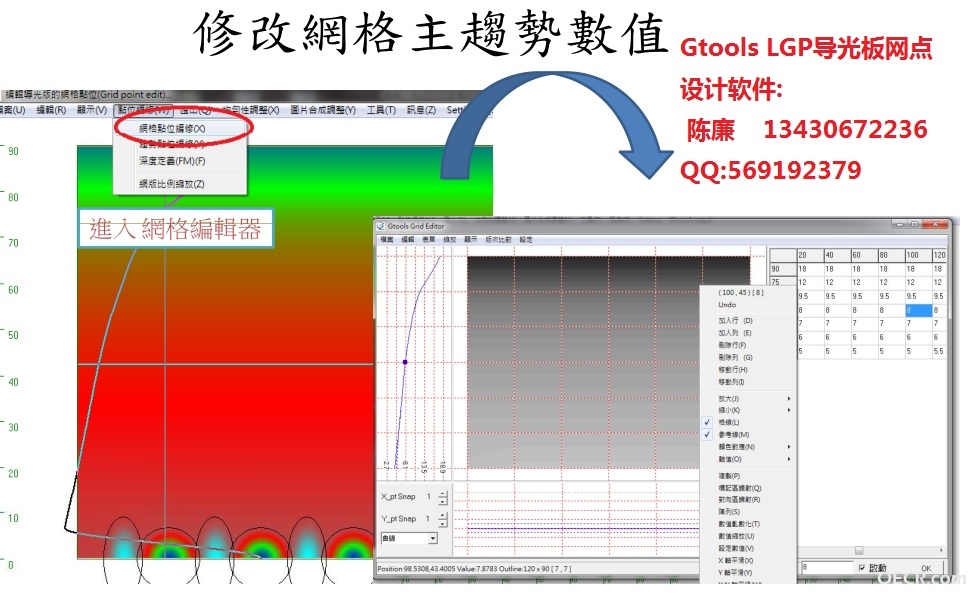Increase the X_pt Snap stepper value
This screenshot has height=593, width=978.
tap(443, 494)
